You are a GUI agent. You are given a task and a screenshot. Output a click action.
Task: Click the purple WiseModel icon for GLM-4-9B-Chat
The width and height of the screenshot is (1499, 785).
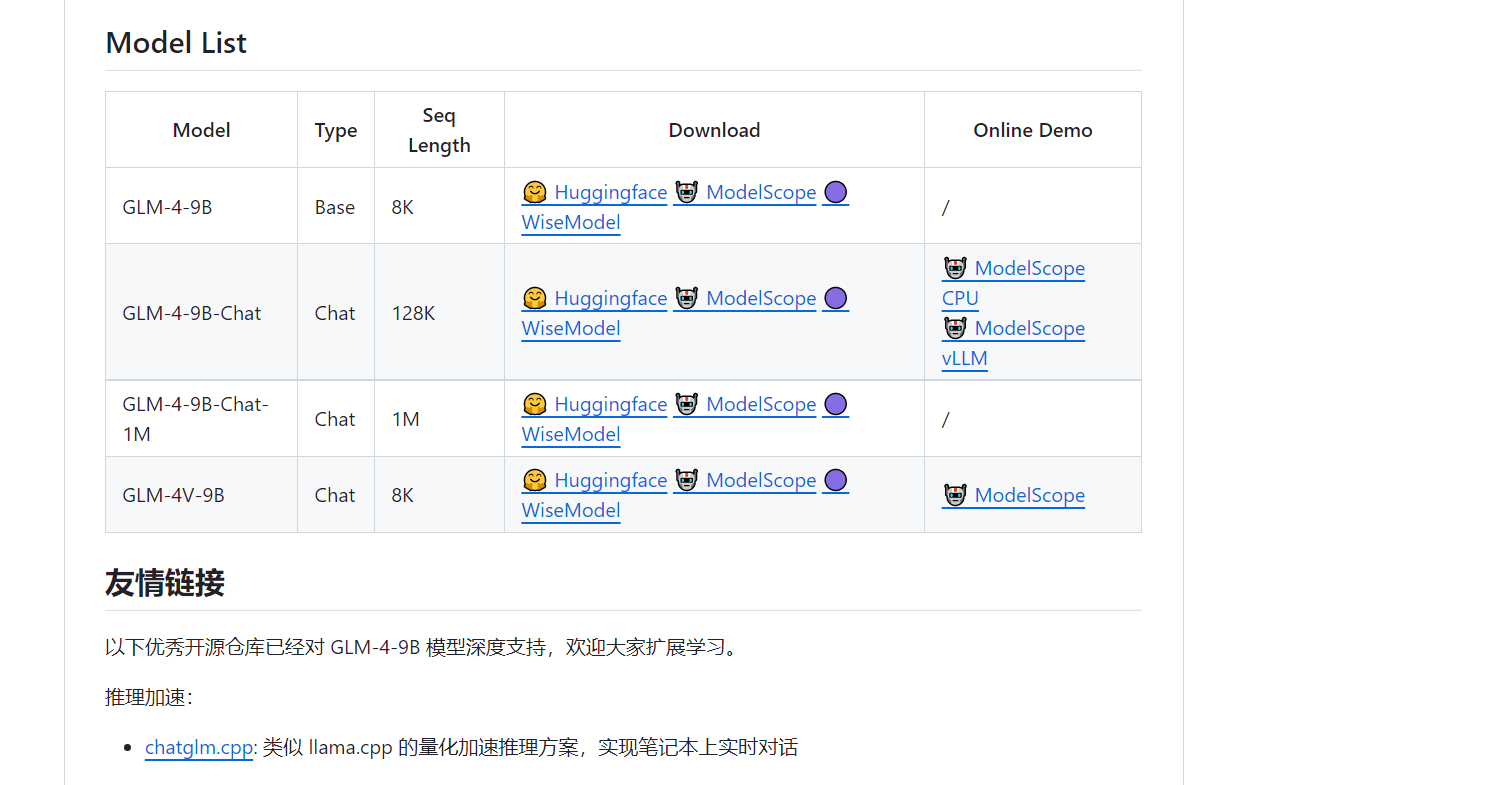coord(835,297)
